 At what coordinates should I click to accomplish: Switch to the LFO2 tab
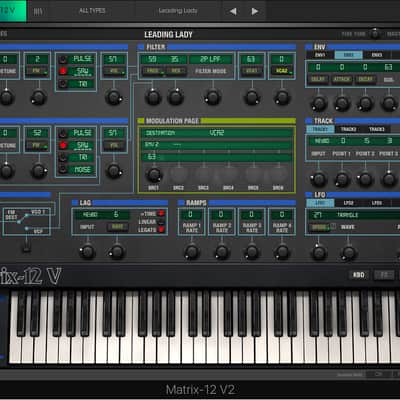348,203
